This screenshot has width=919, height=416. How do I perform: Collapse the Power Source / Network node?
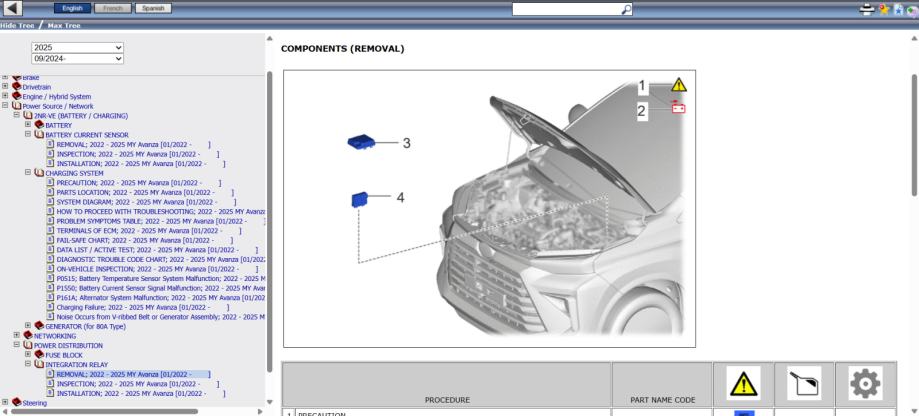[x=5, y=106]
